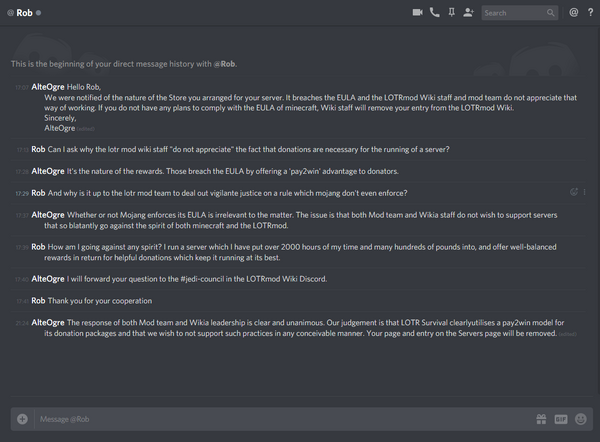Screen dimensions: 600x442
Task: Open recent mentions with @ icon
Action: tap(574, 13)
